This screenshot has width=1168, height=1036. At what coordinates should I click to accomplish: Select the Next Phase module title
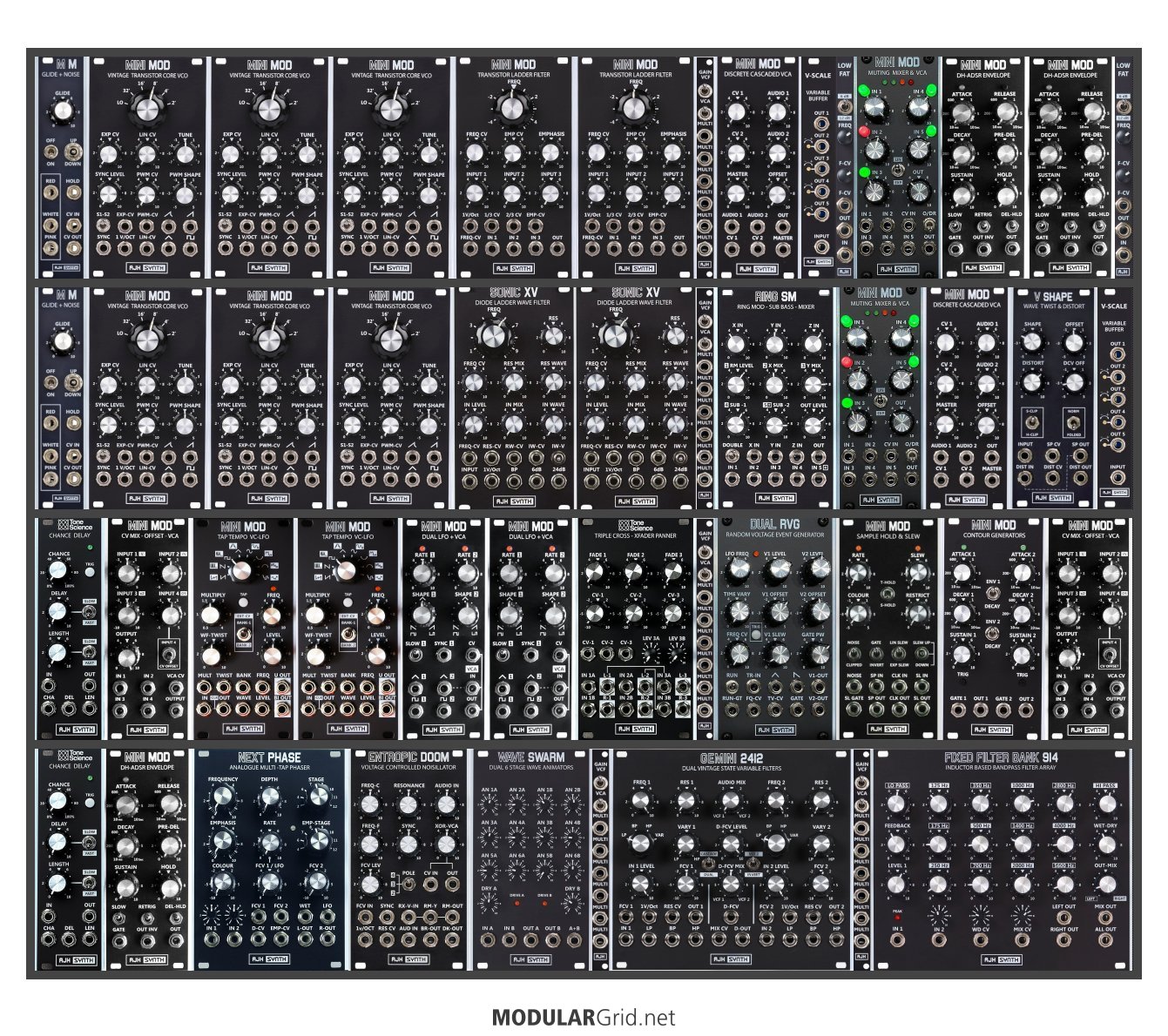point(270,757)
